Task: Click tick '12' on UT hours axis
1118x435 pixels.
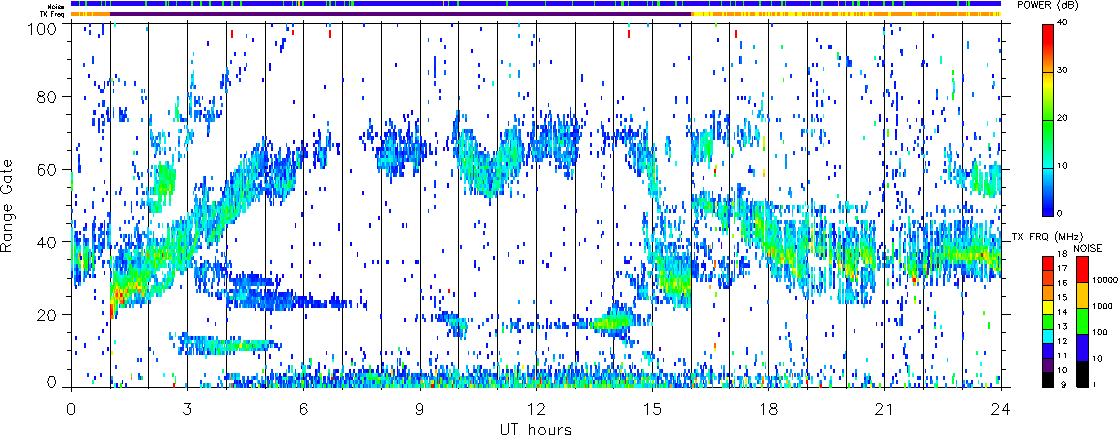Action: click(536, 409)
